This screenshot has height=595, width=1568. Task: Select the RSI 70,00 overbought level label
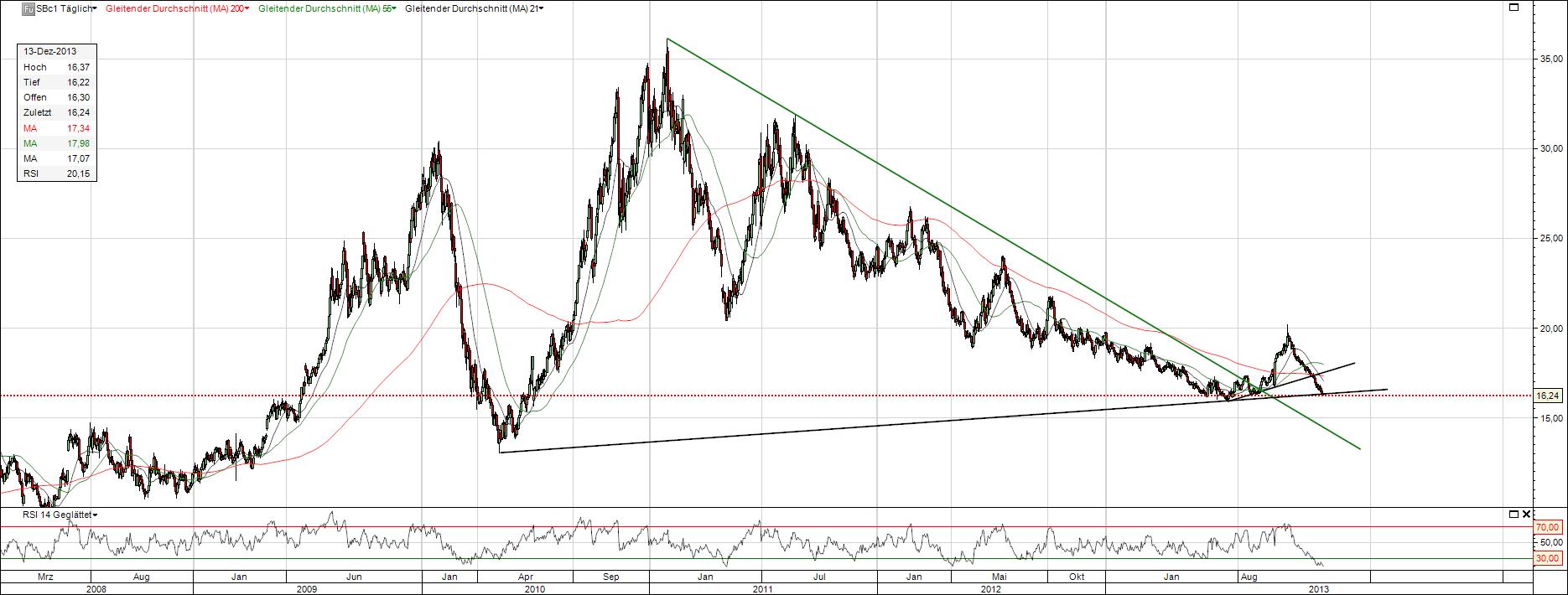(x=1547, y=527)
